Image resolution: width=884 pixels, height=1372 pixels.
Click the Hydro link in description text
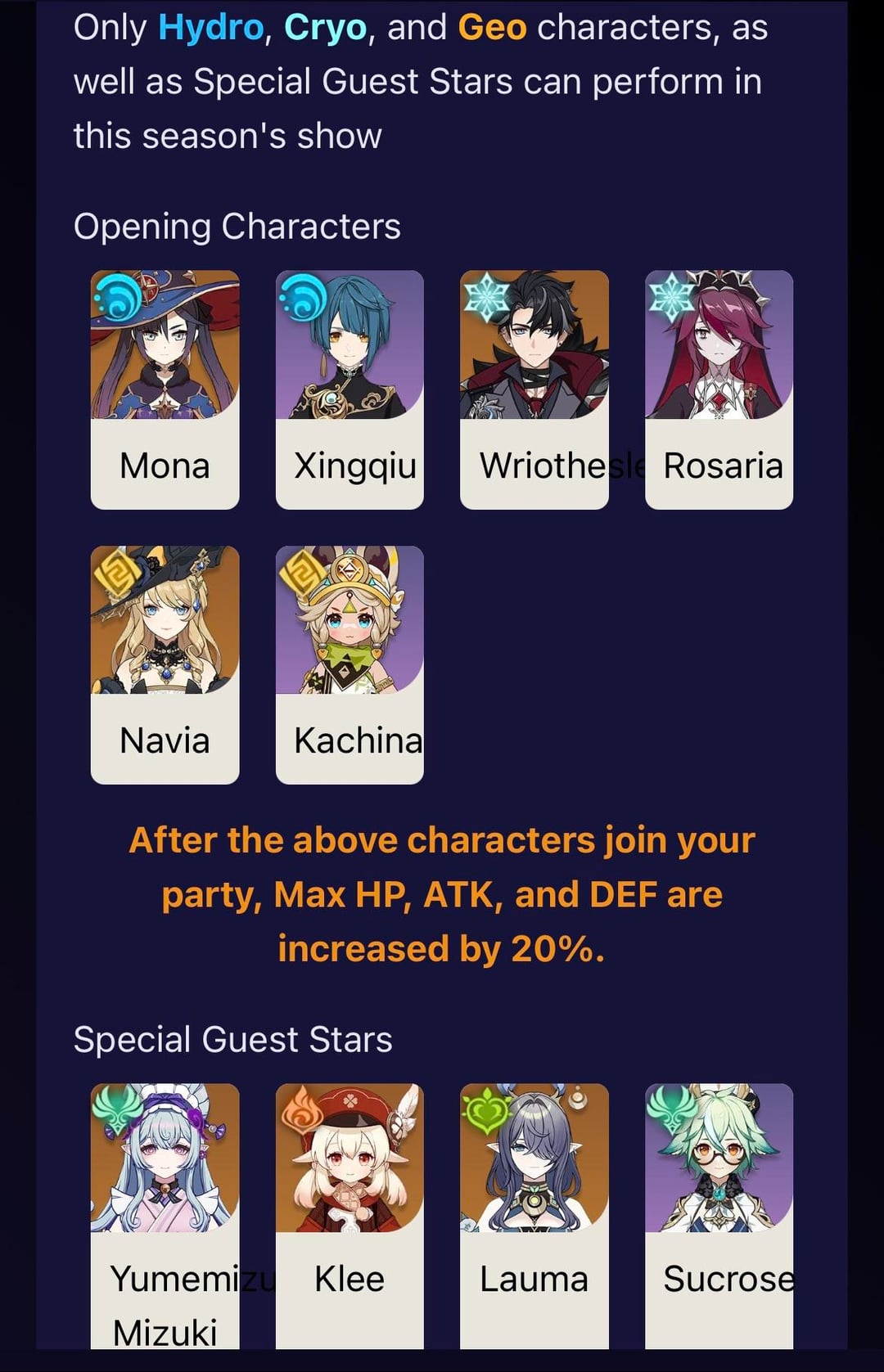tap(210, 27)
